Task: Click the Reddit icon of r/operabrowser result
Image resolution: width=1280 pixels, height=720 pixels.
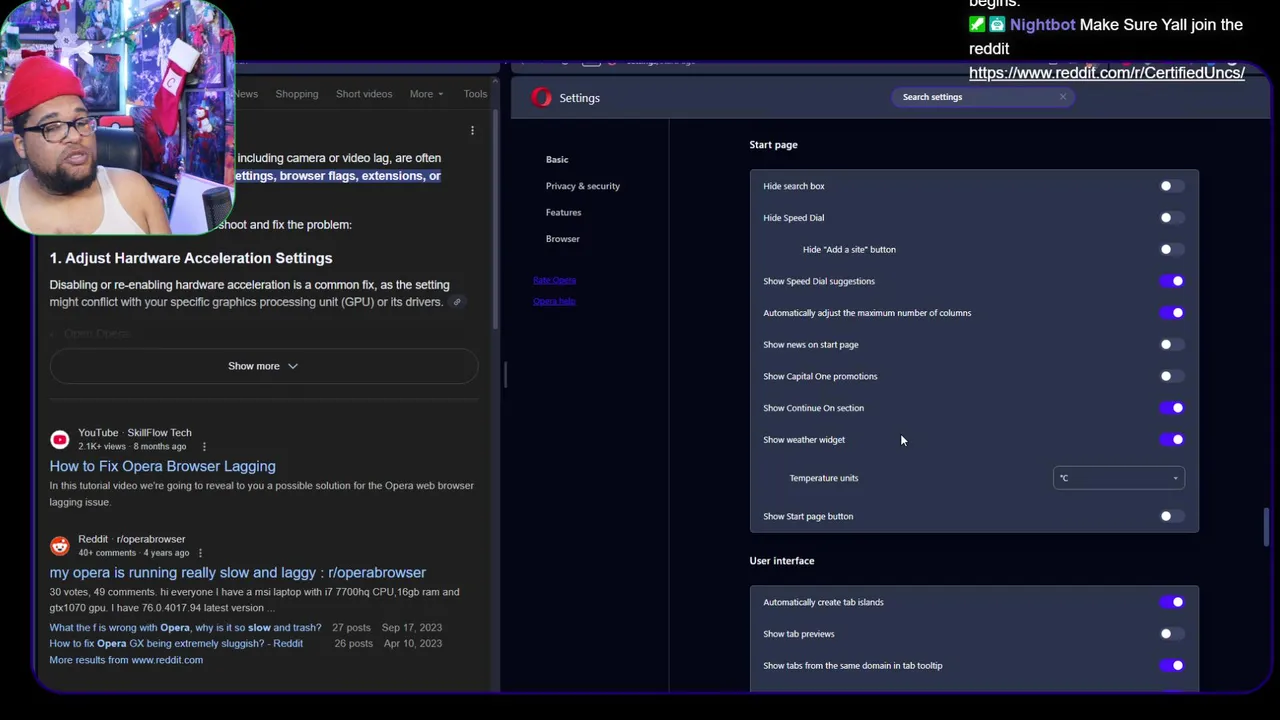Action: tap(60, 546)
